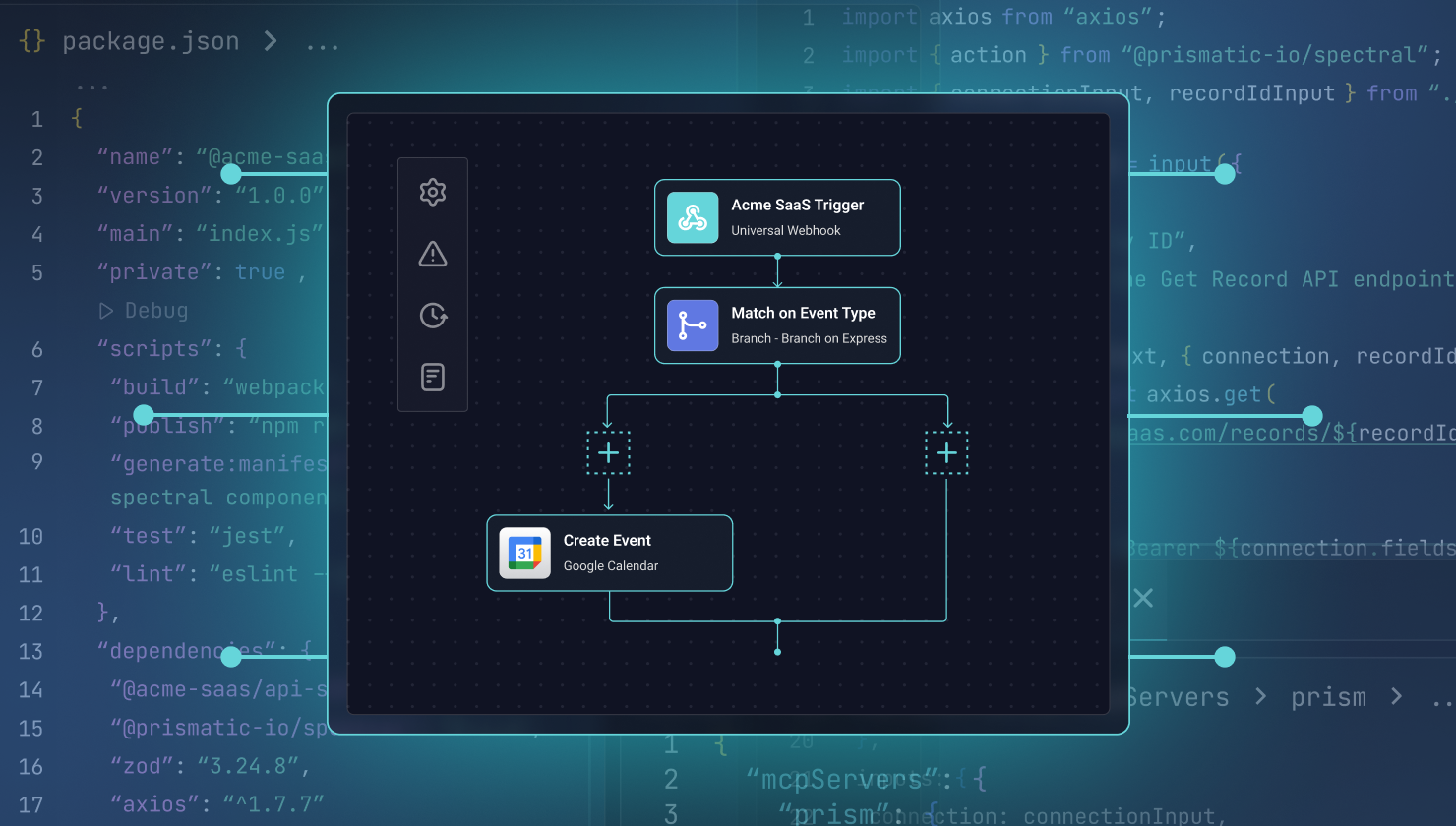Click the "axios": "^1.7.7" dependency line
Viewport: 1456px width, 826px height.
216,804
